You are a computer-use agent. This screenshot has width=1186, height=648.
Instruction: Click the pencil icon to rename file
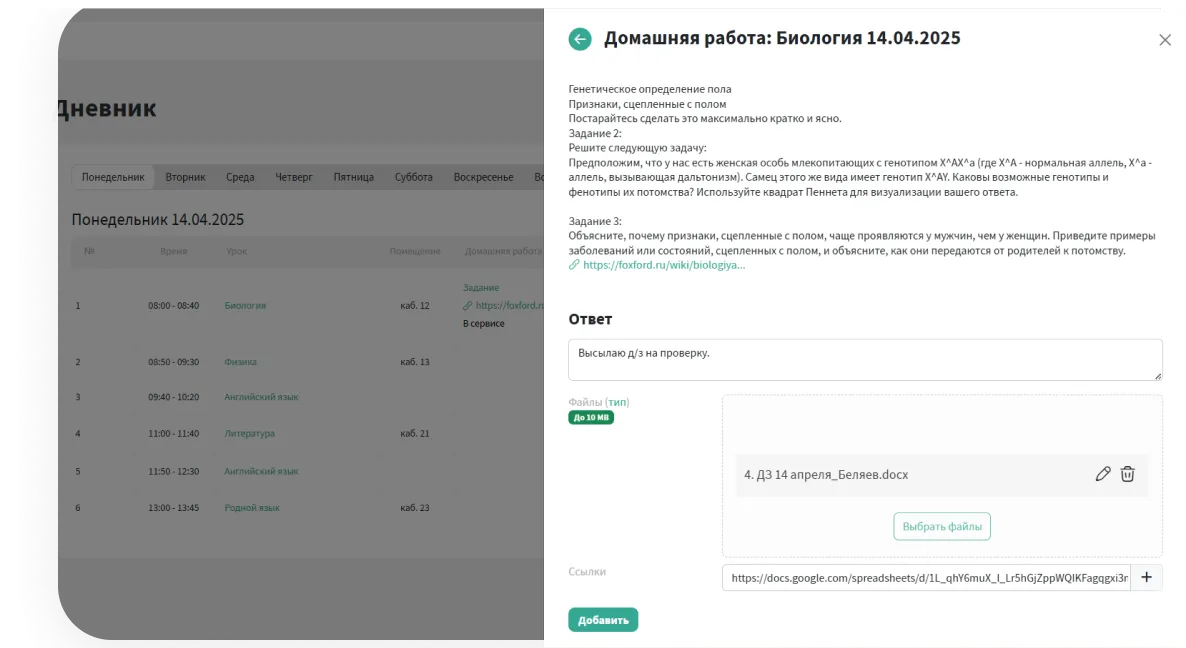(x=1103, y=475)
